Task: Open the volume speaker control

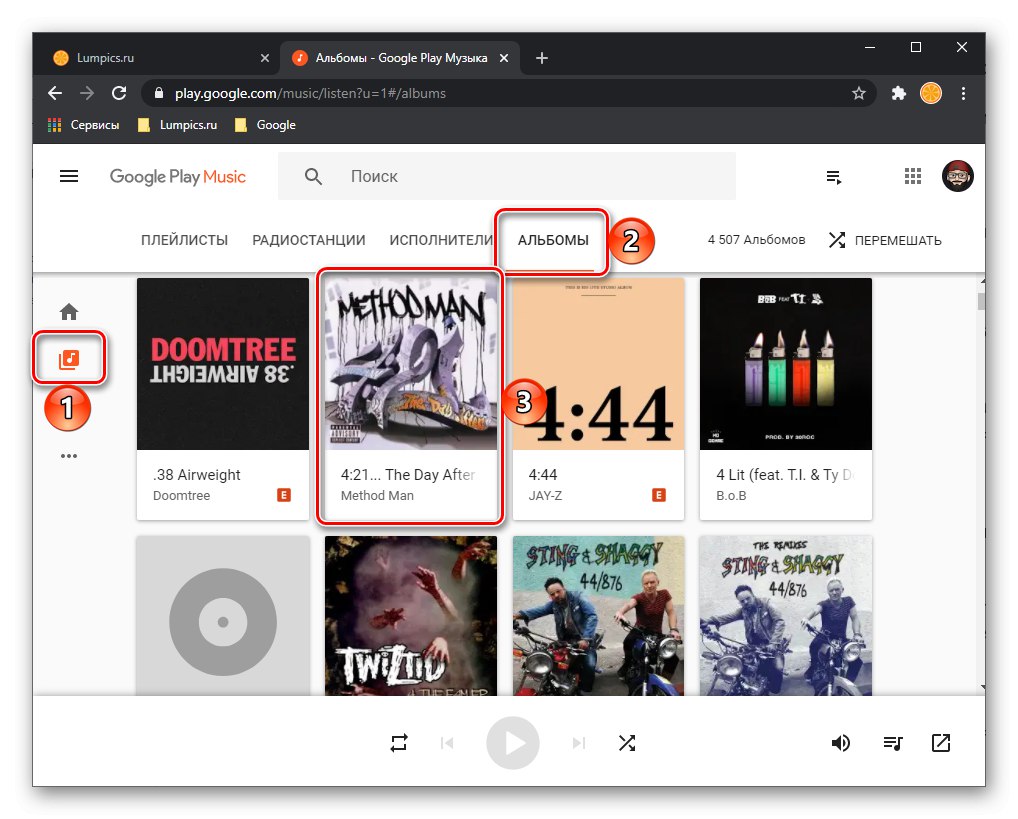Action: point(841,743)
